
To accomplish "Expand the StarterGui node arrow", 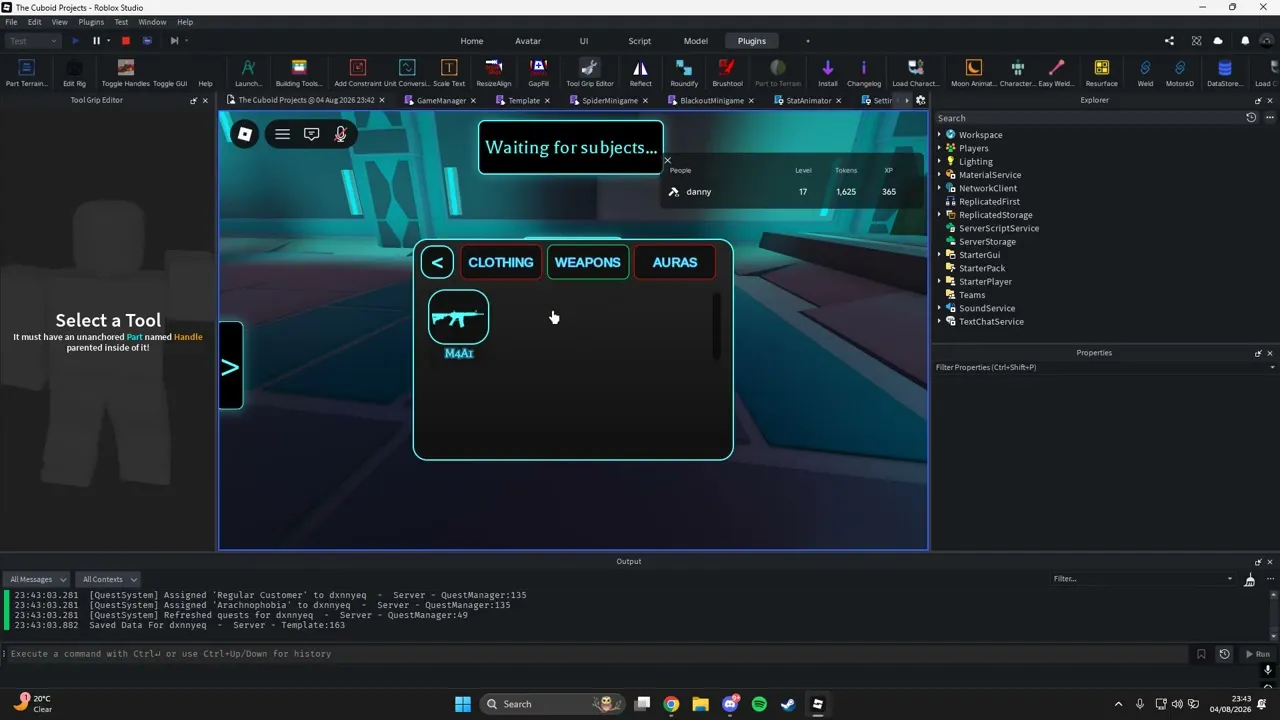I will coord(939,255).
